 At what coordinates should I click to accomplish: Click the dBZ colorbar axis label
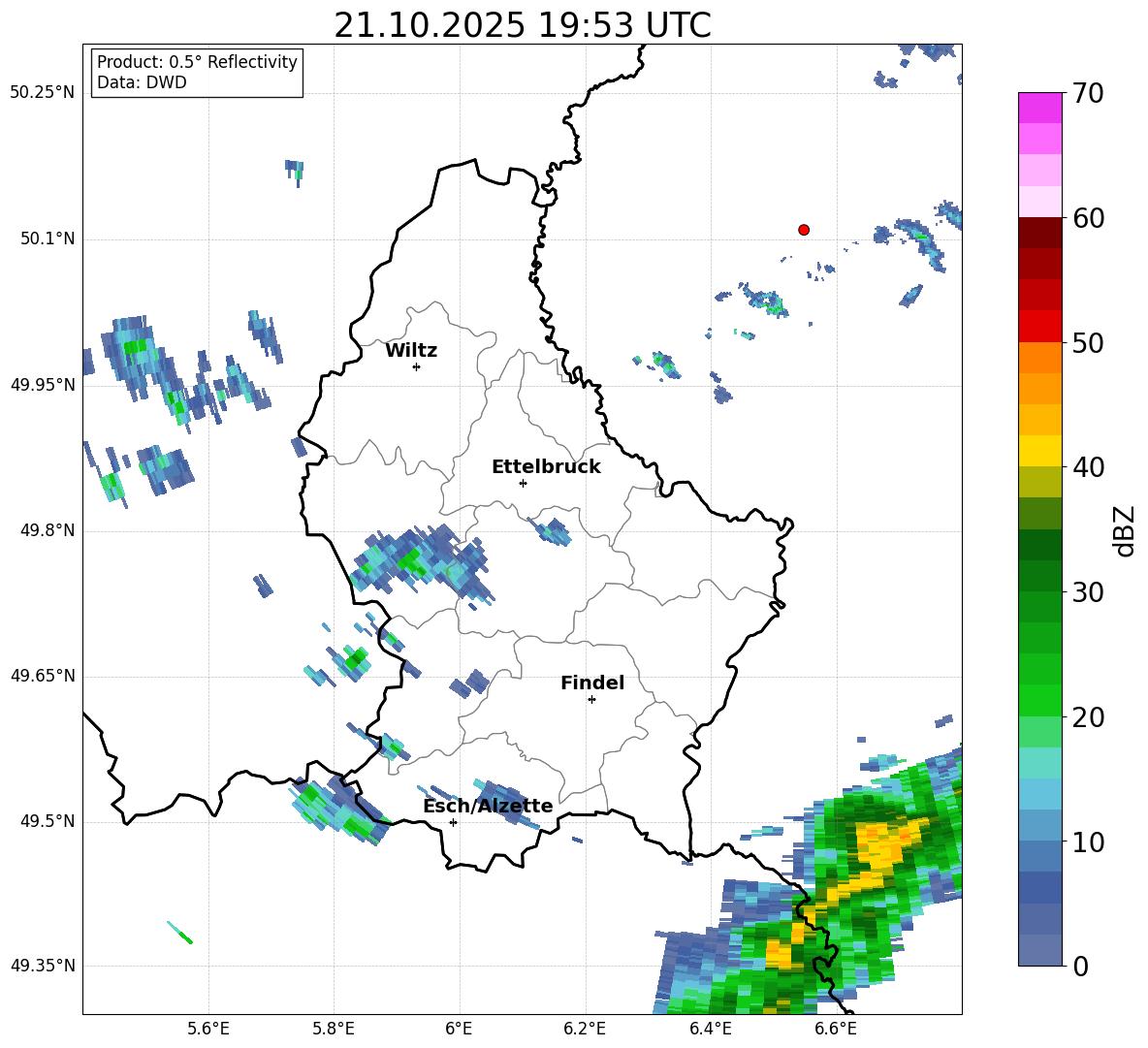click(1124, 530)
